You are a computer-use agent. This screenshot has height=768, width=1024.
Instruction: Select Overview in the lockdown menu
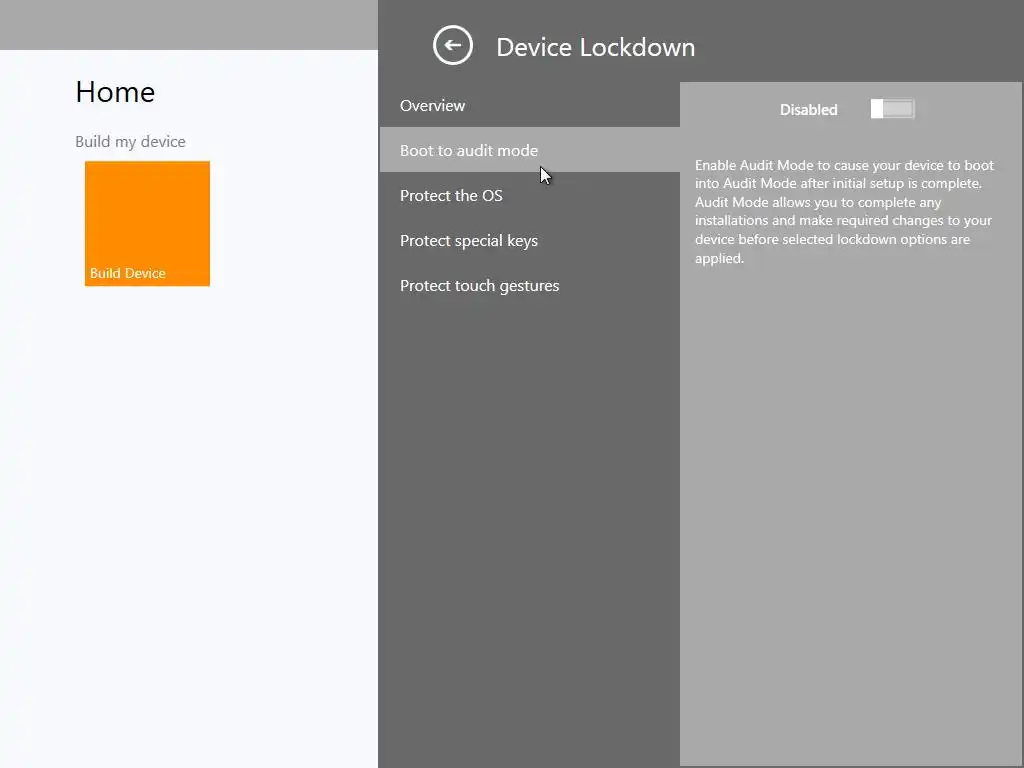432,106
